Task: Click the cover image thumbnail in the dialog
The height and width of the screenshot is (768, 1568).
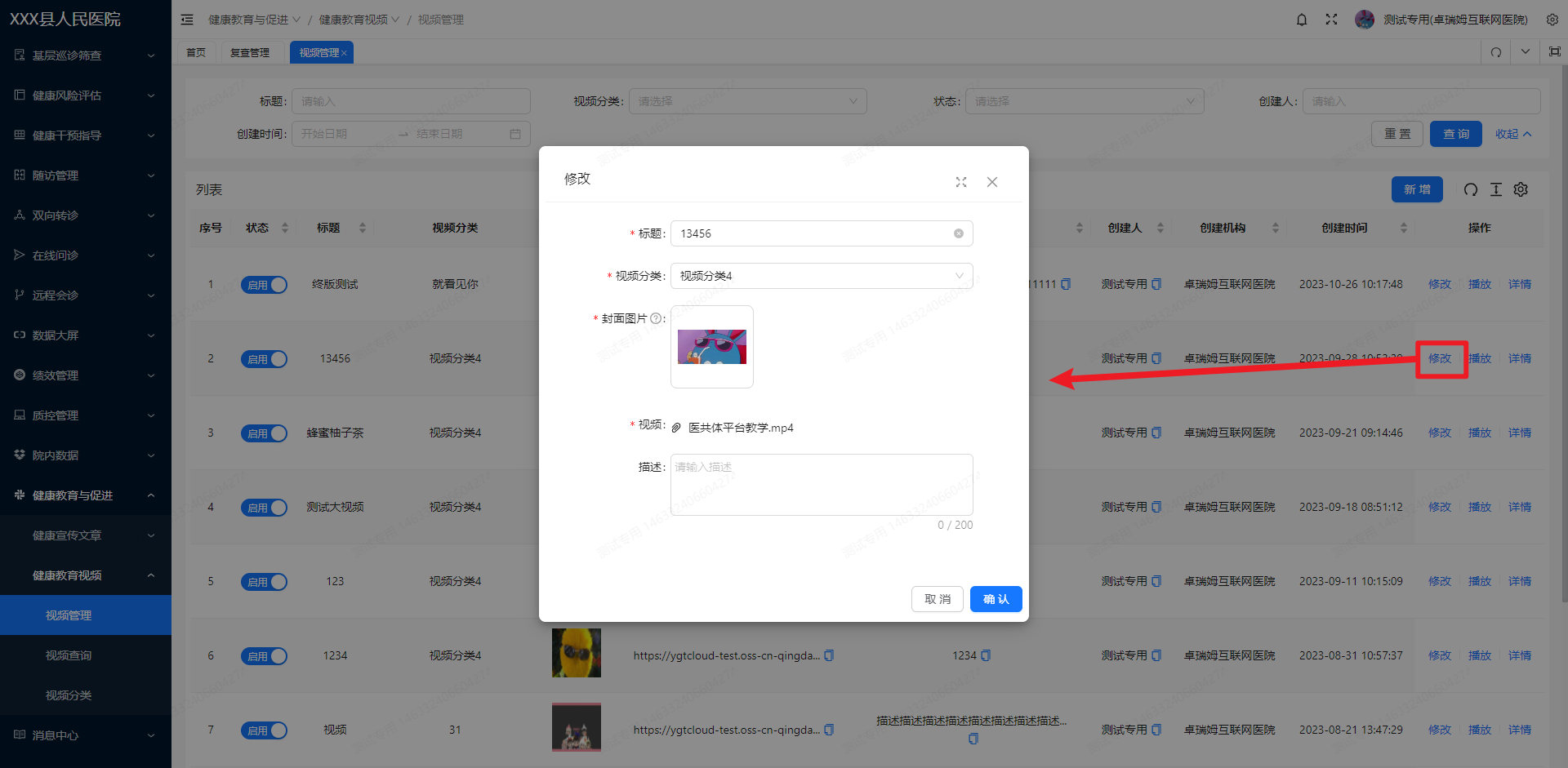Action: coord(711,346)
